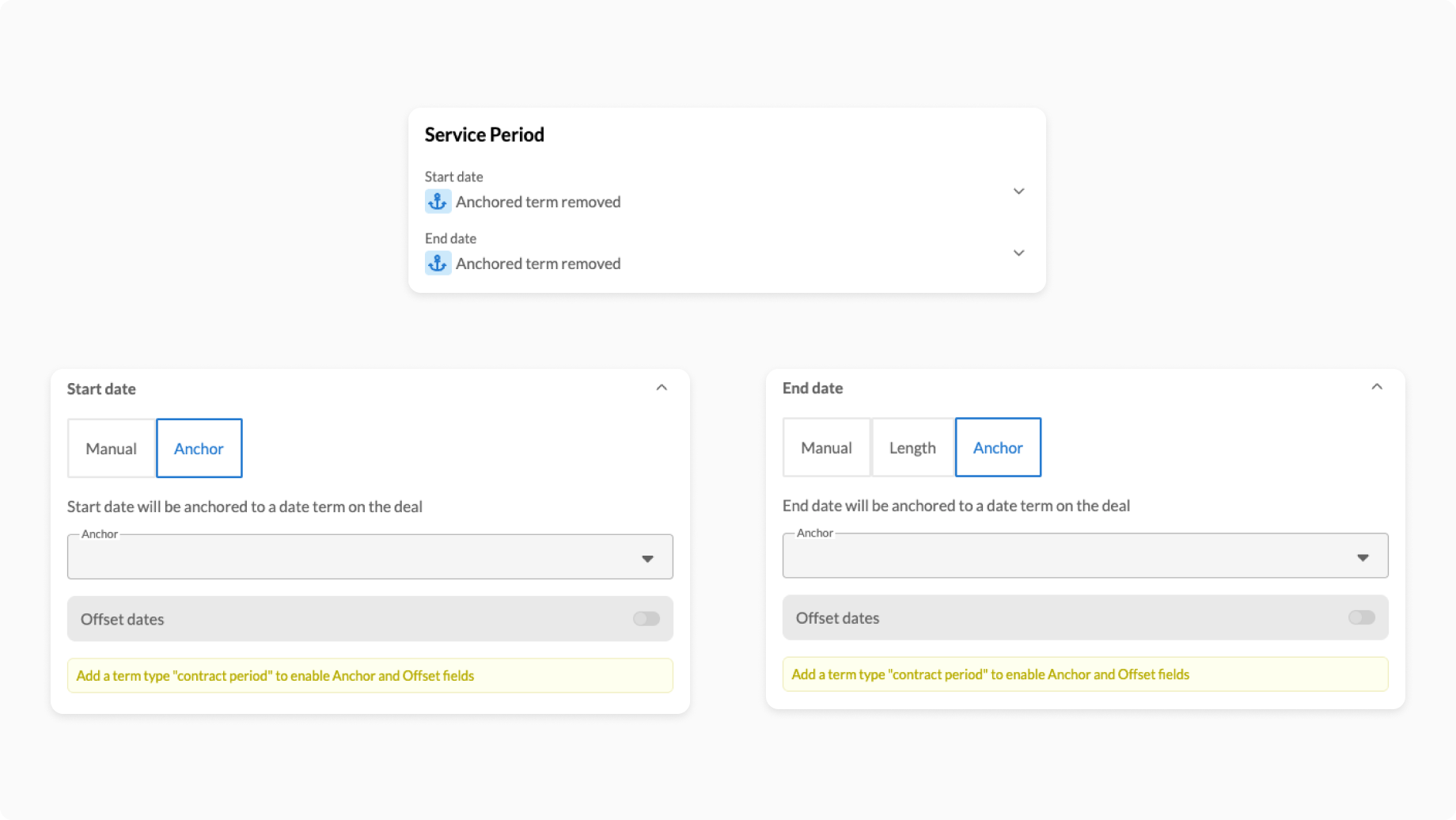This screenshot has width=1456, height=820.
Task: Click the Start date Anchor dropdown arrow
Action: tap(647, 559)
